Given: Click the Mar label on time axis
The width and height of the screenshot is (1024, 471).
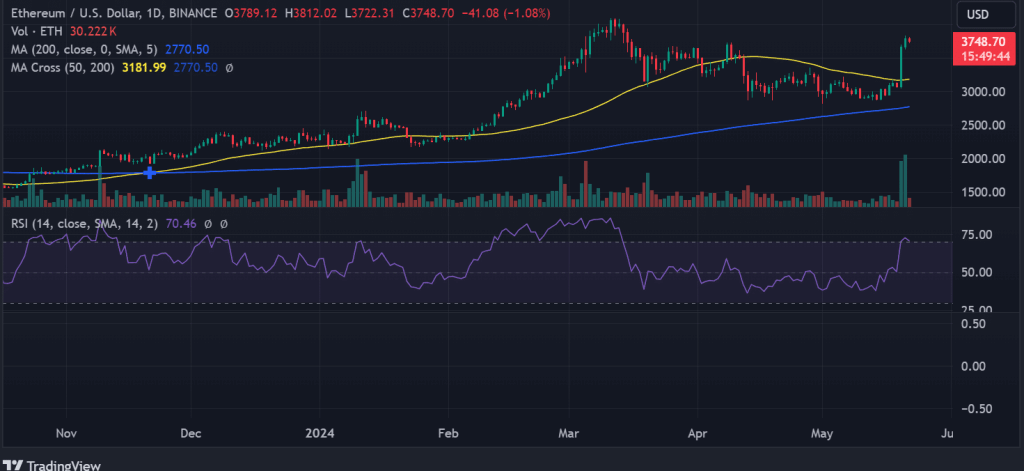Looking at the screenshot, I should click(x=569, y=433).
